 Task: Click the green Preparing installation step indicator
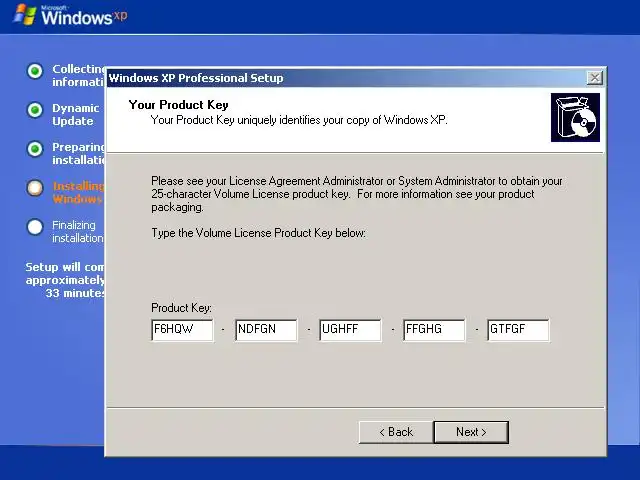(35, 149)
